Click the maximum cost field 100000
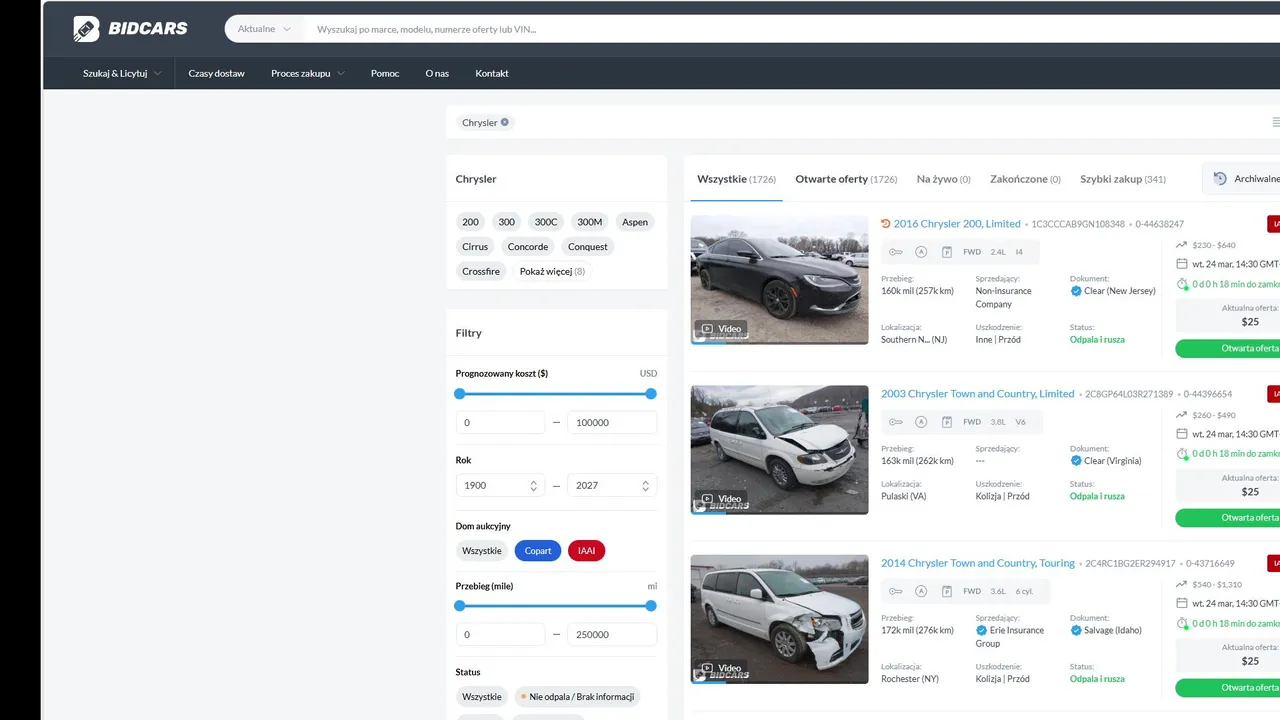The width and height of the screenshot is (1280, 720). (x=612, y=422)
